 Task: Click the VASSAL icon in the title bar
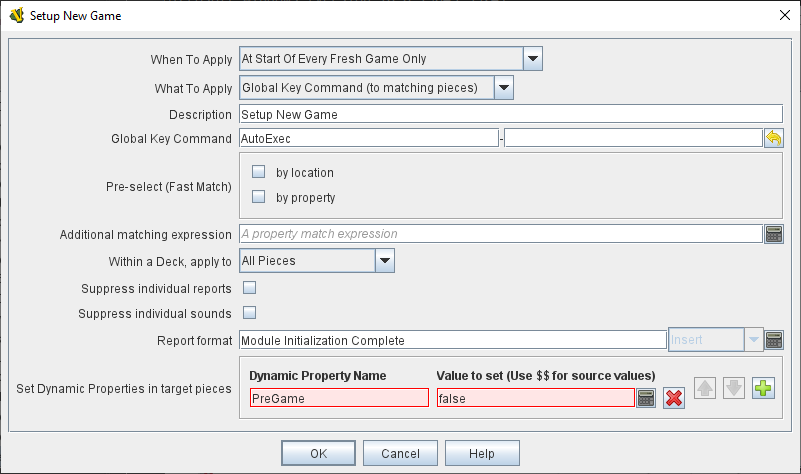point(17,15)
